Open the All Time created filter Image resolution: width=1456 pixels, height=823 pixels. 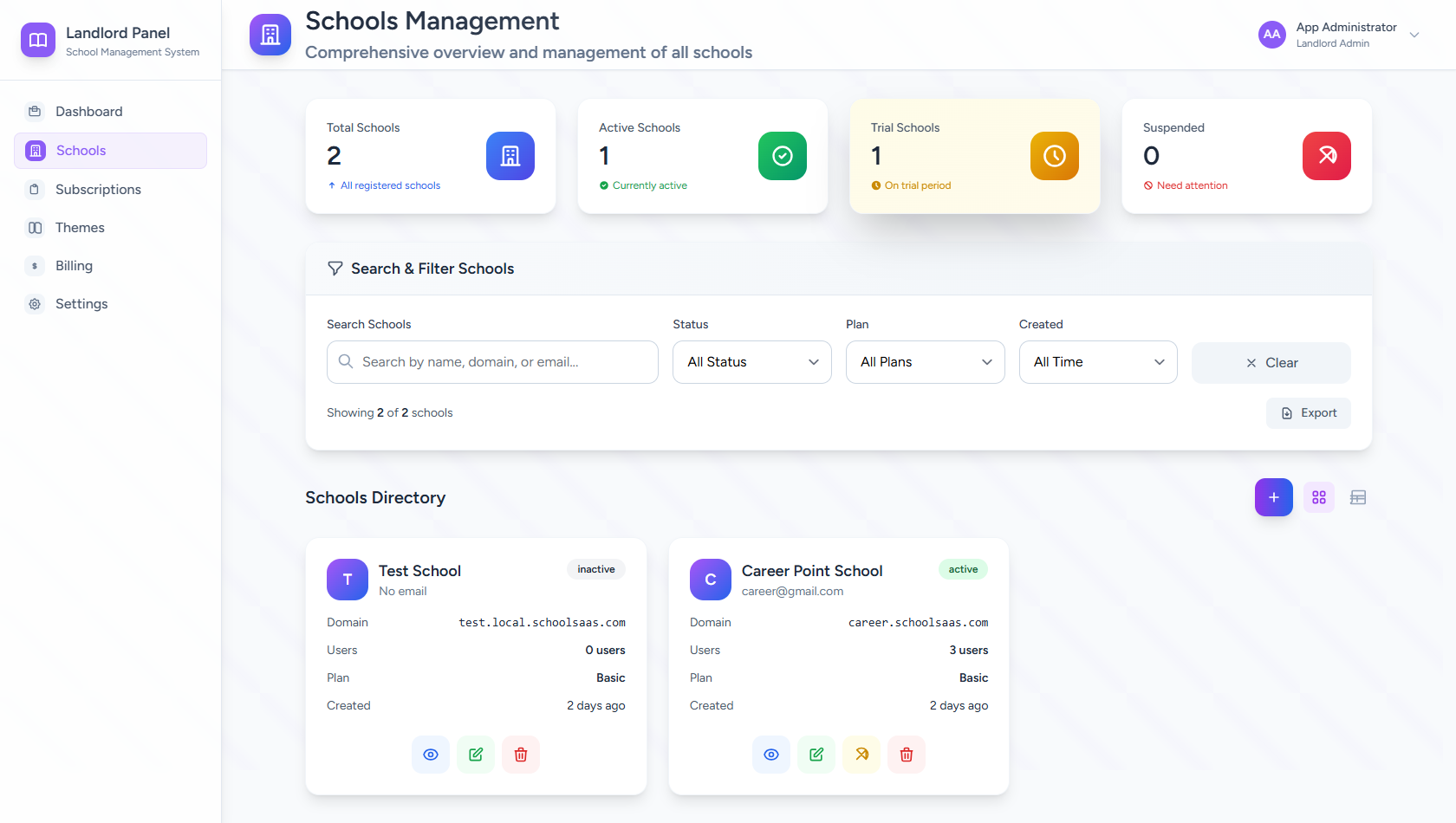coord(1097,362)
